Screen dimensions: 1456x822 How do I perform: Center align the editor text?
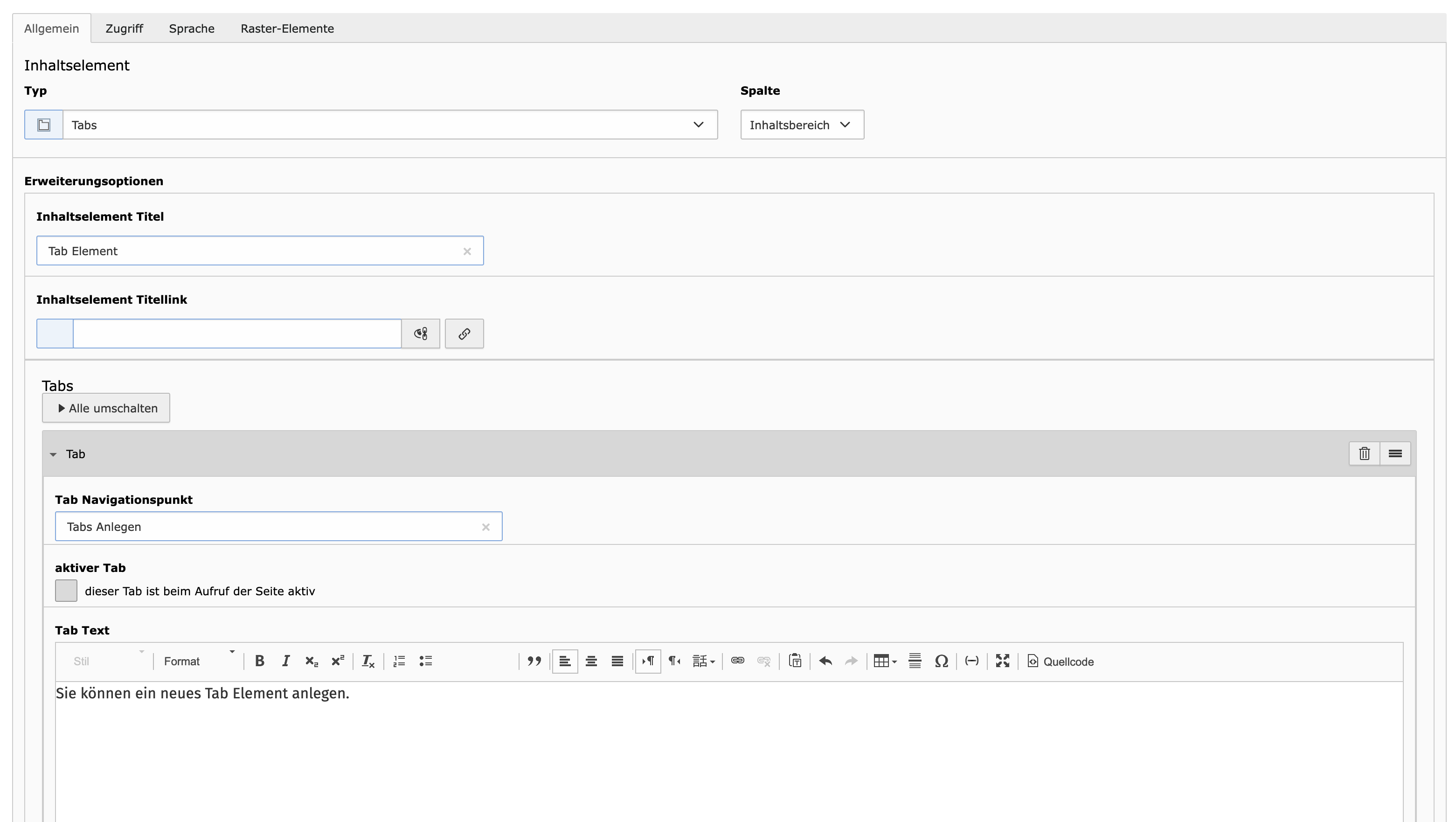[591, 661]
